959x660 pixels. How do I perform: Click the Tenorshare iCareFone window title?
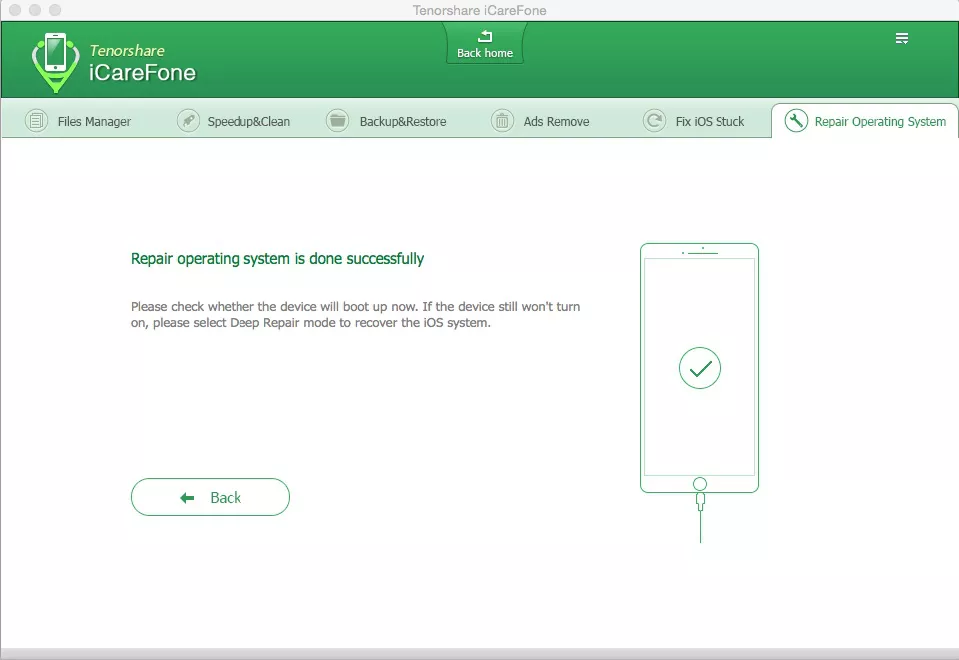pos(480,10)
